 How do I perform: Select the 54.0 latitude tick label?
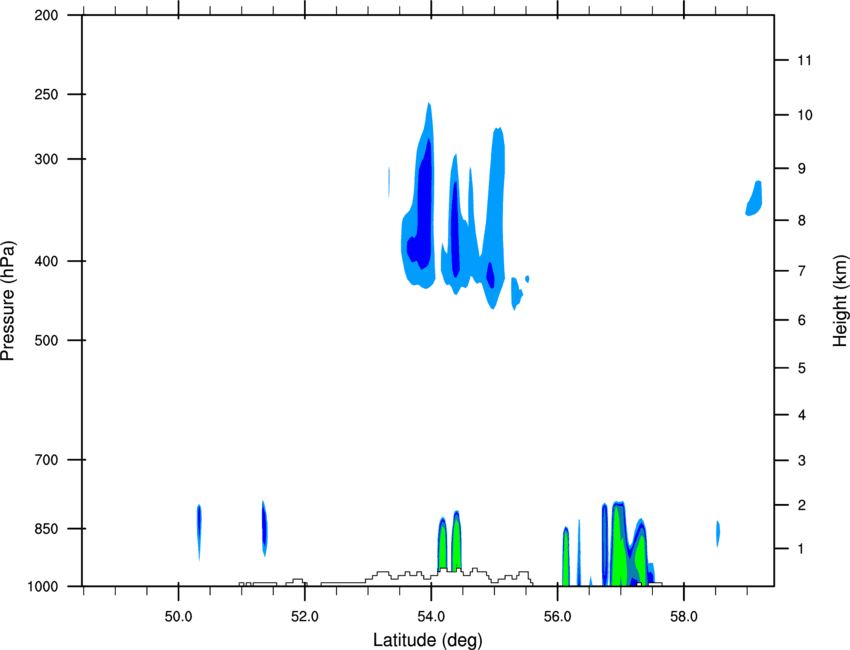pyautogui.click(x=431, y=617)
